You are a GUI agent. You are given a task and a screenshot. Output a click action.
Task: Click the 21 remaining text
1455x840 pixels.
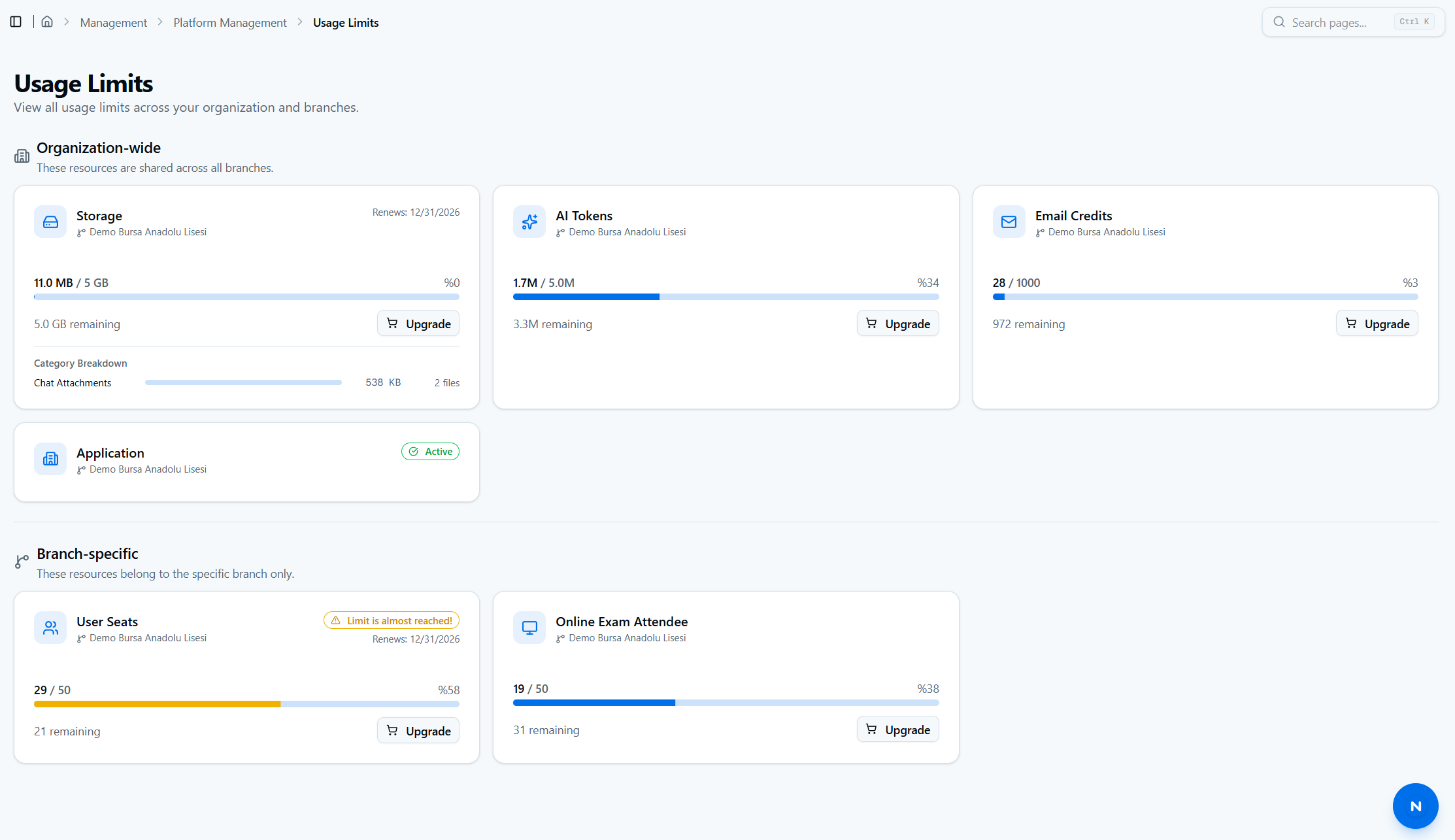[67, 731]
